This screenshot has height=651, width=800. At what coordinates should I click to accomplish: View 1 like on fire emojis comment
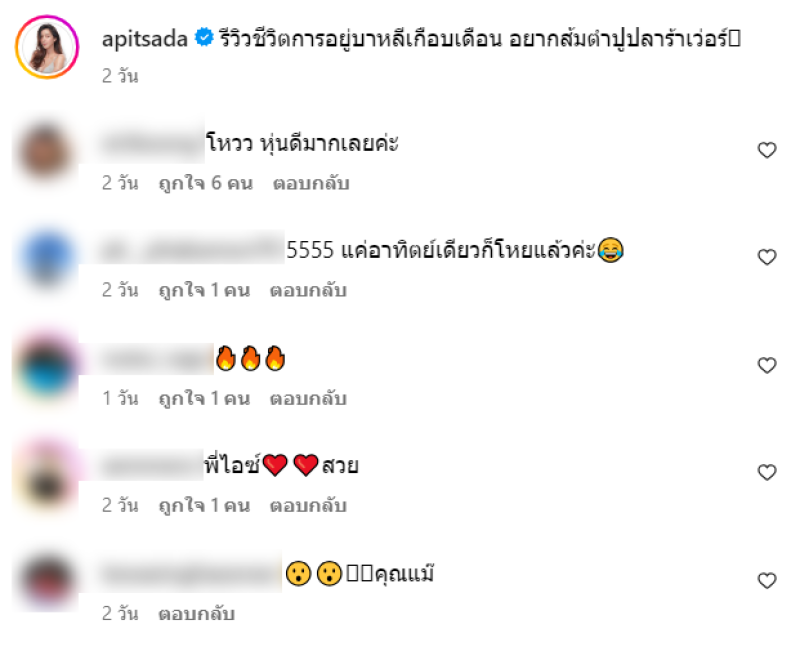tap(204, 398)
